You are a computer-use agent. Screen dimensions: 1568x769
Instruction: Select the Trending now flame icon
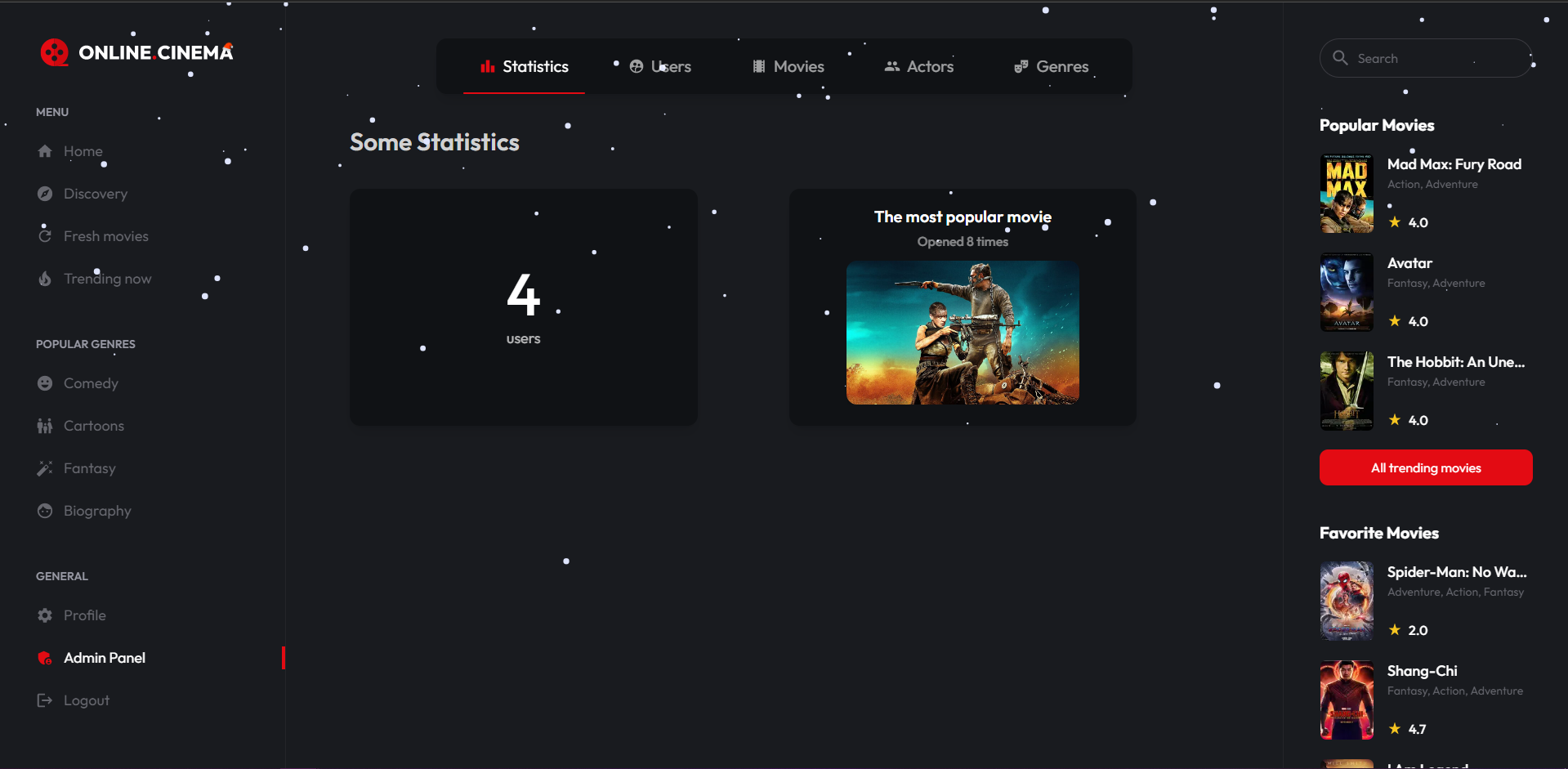click(x=45, y=278)
